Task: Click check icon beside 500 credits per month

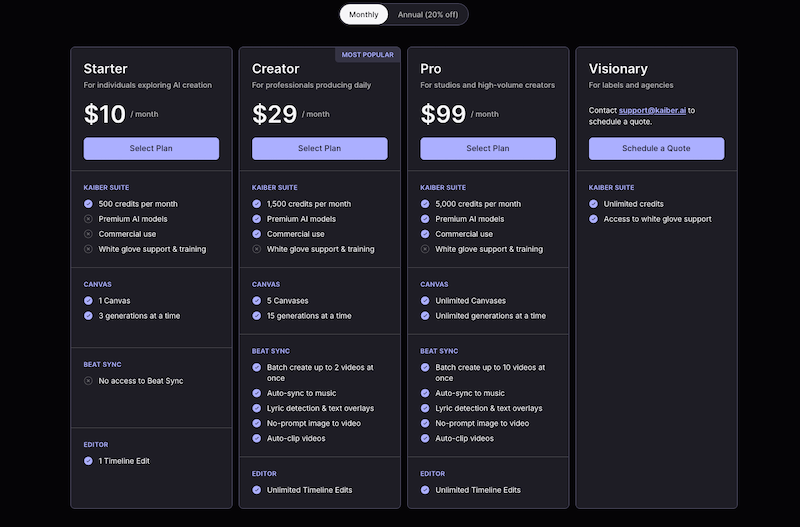Action: [x=88, y=204]
